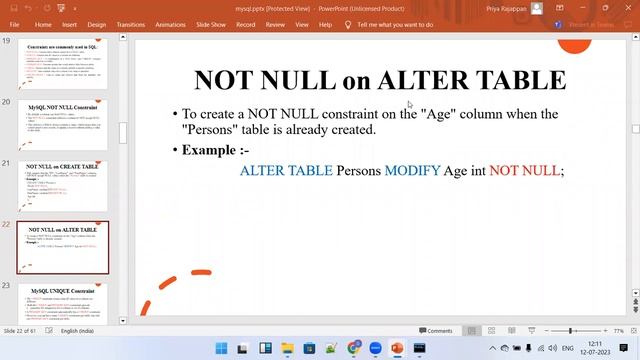Screen dimensions: 640x360
Task: Open File Explorer from taskbar
Action: (x=287, y=348)
